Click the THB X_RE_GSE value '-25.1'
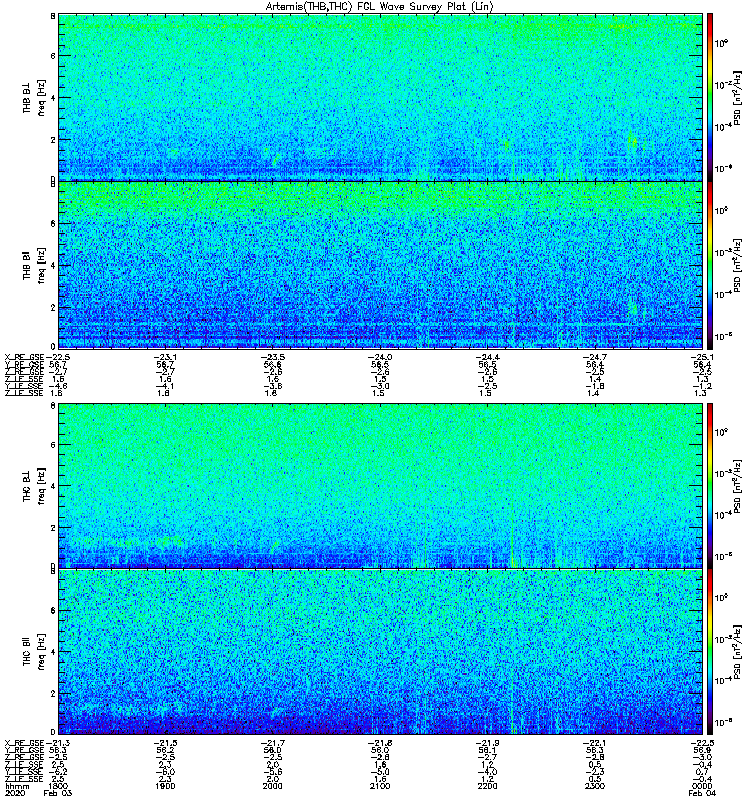Viewport: 750px width, 800px height. click(702, 357)
